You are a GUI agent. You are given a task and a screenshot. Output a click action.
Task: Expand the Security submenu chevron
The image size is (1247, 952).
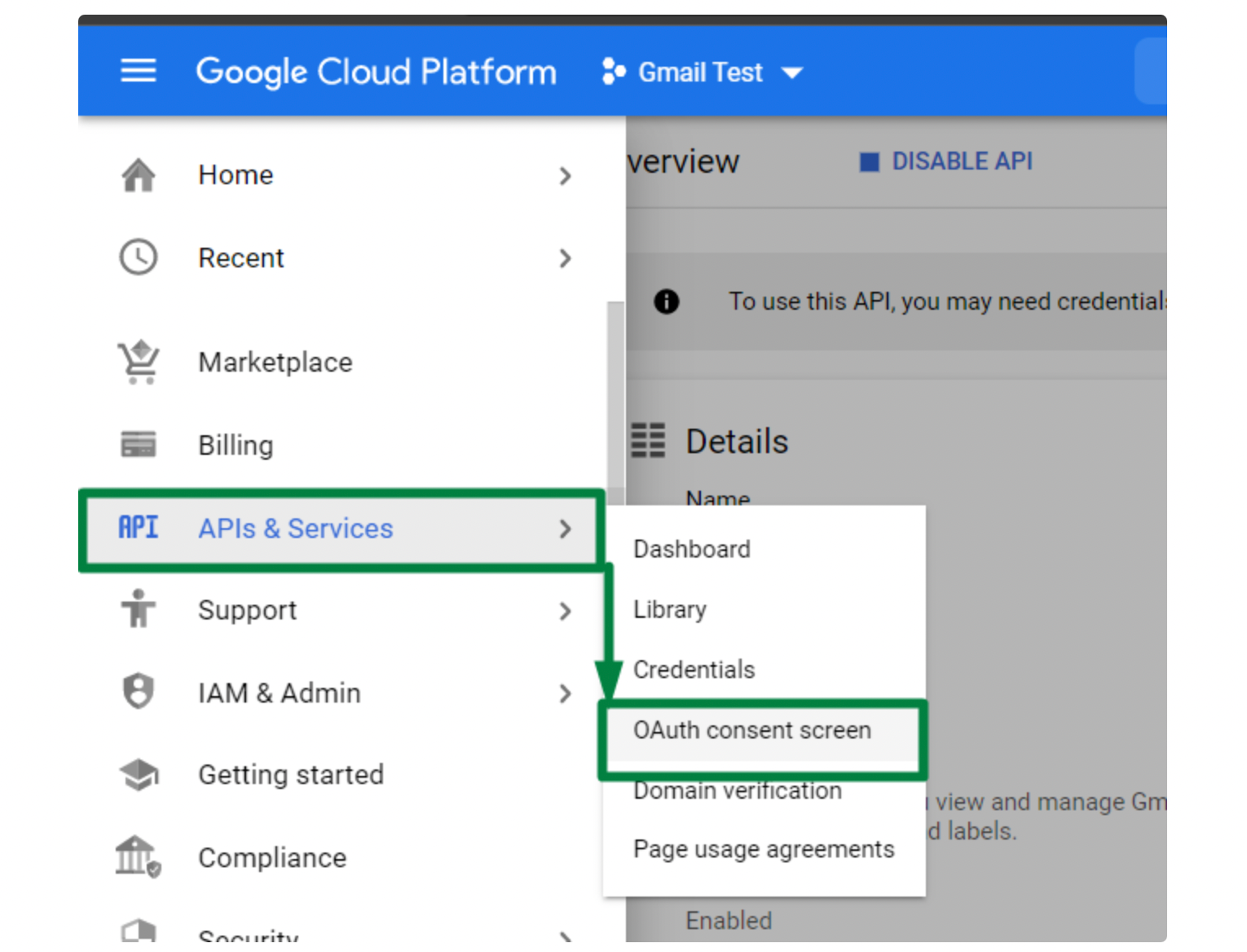pos(566,936)
